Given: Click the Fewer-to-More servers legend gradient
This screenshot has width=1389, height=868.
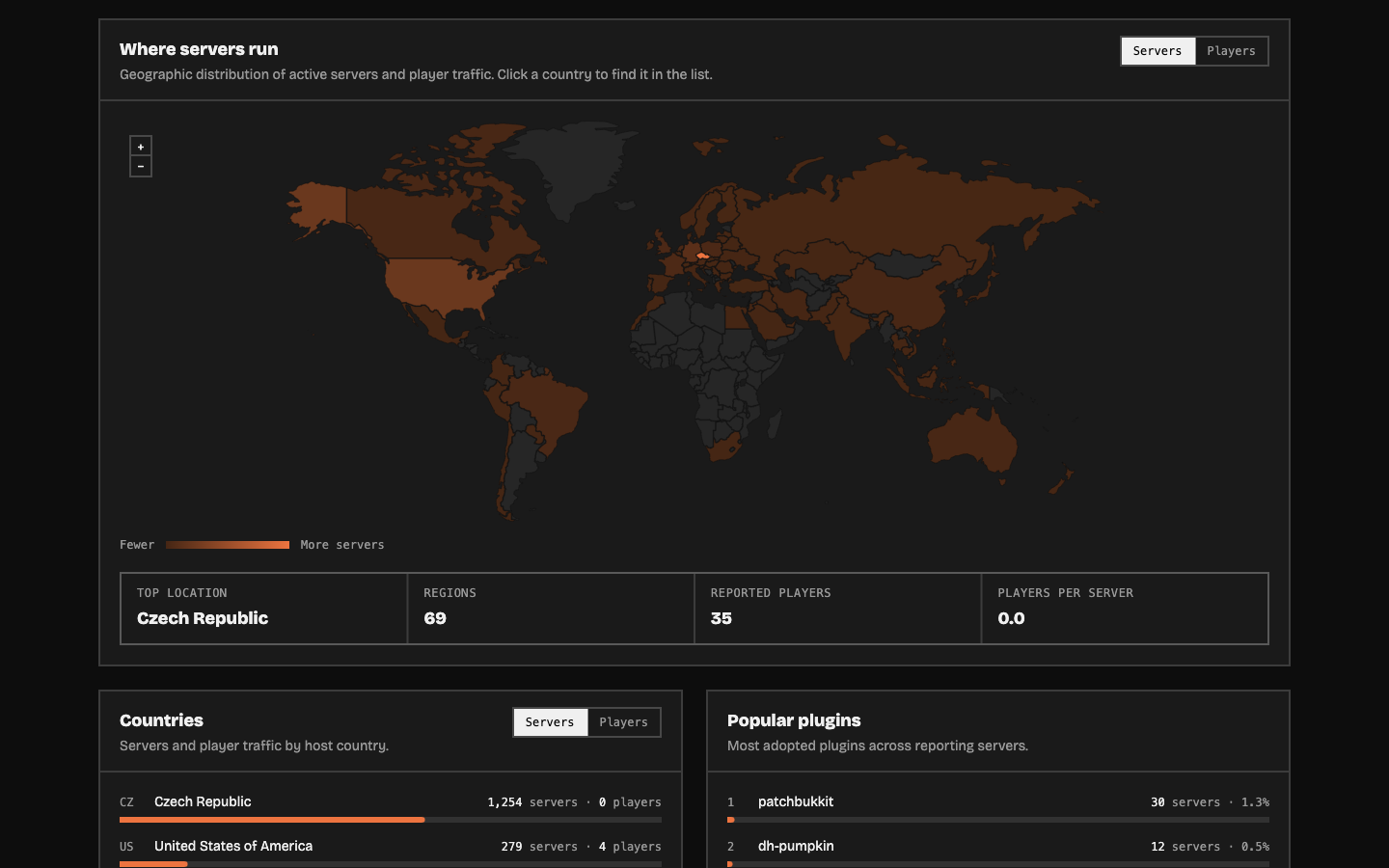Looking at the screenshot, I should (228, 545).
